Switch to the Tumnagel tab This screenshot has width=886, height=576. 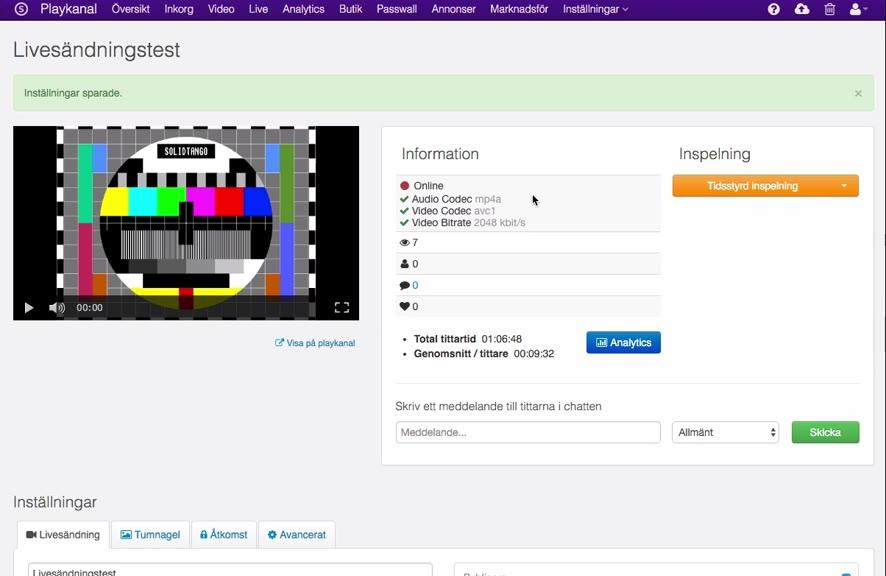(151, 535)
